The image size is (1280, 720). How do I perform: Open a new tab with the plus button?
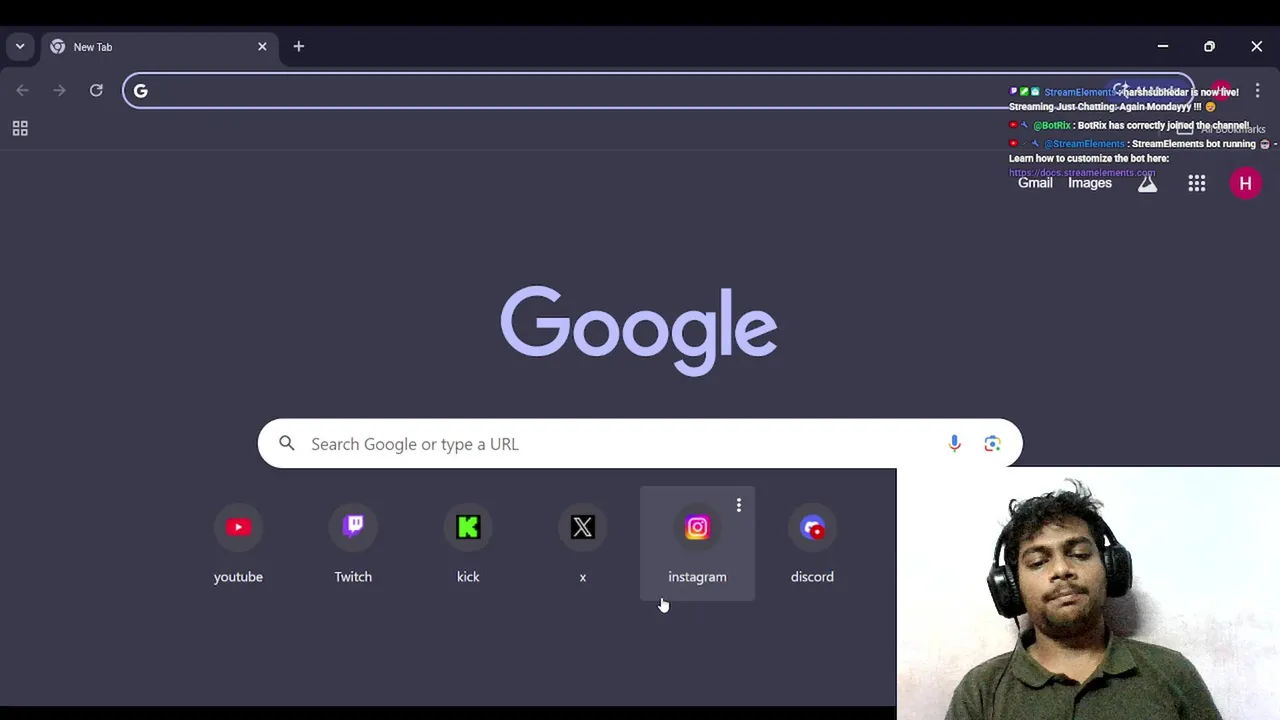298,46
